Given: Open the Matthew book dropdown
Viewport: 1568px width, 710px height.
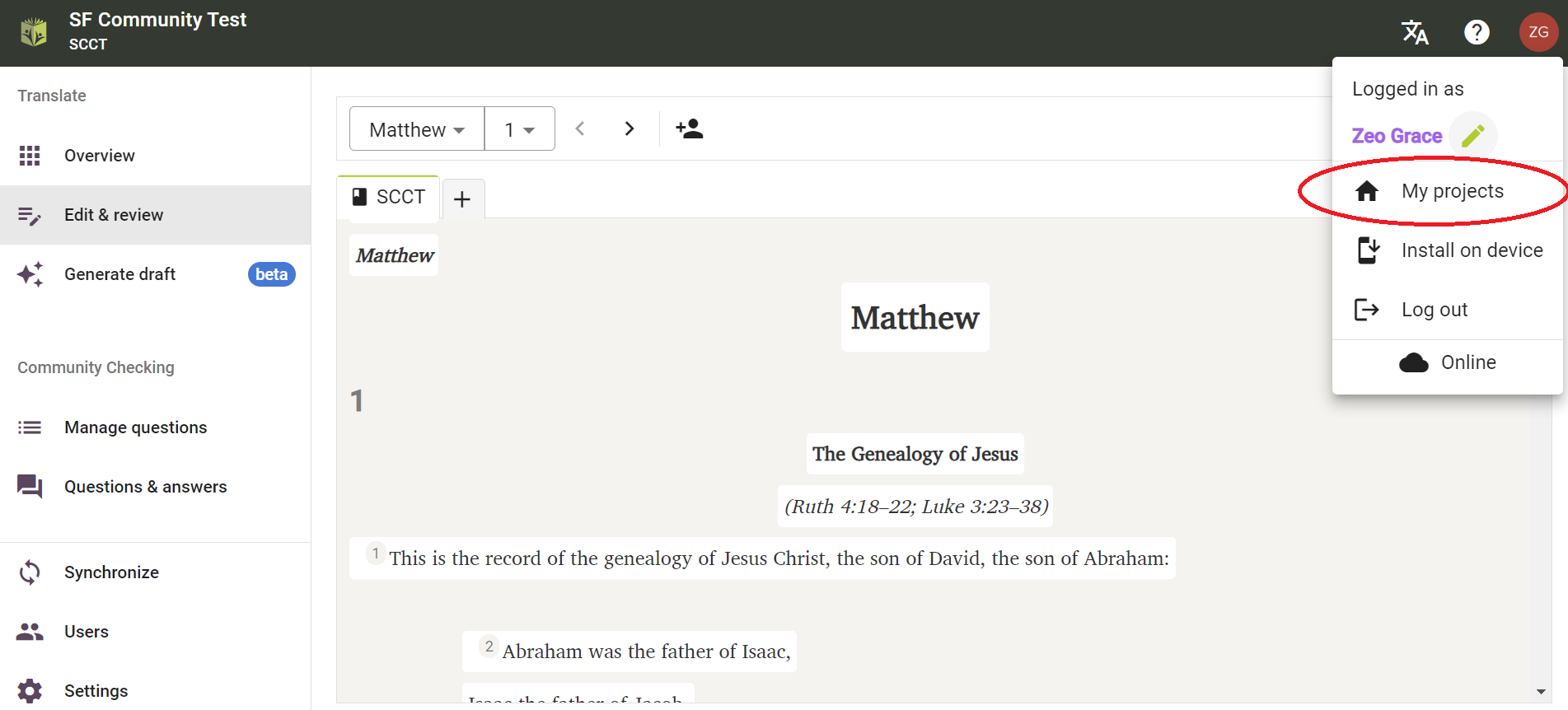Looking at the screenshot, I should (417, 129).
